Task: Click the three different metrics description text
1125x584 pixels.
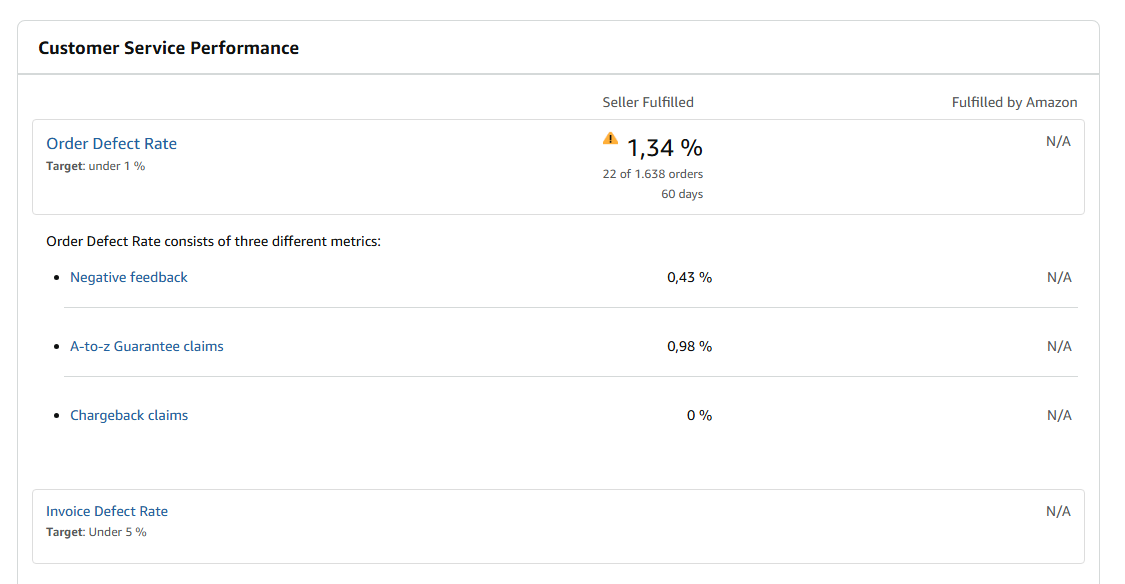Action: click(213, 241)
